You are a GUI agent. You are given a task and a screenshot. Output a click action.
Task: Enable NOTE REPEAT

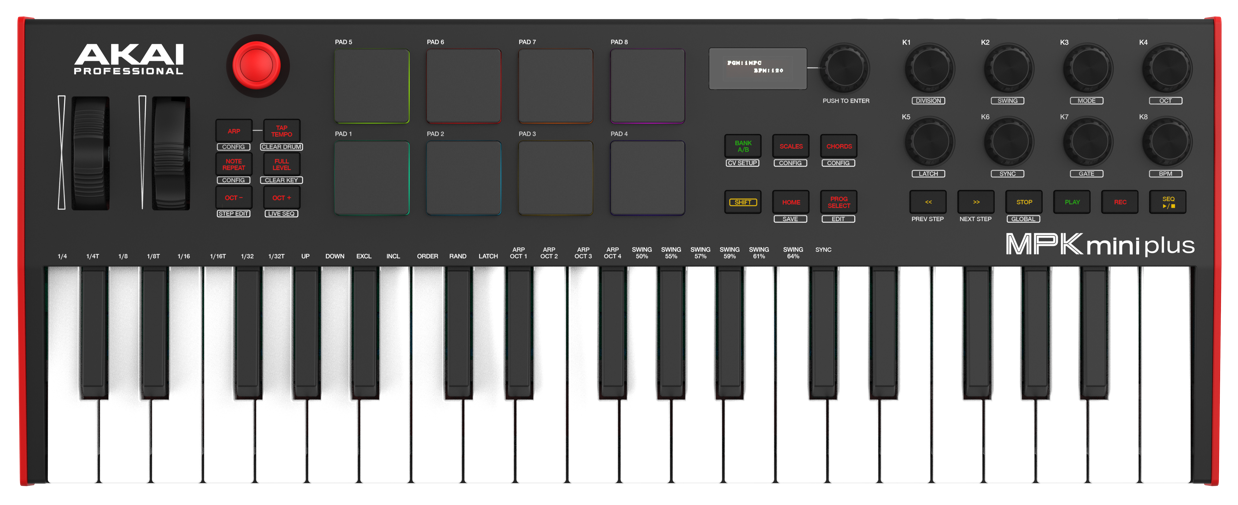(x=233, y=165)
